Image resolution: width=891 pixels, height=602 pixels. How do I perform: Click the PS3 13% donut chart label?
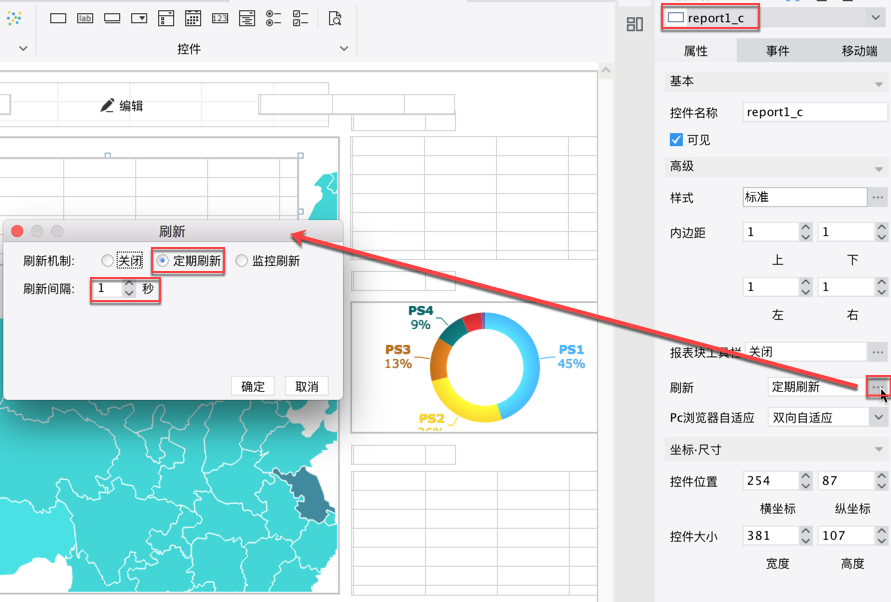pos(398,356)
